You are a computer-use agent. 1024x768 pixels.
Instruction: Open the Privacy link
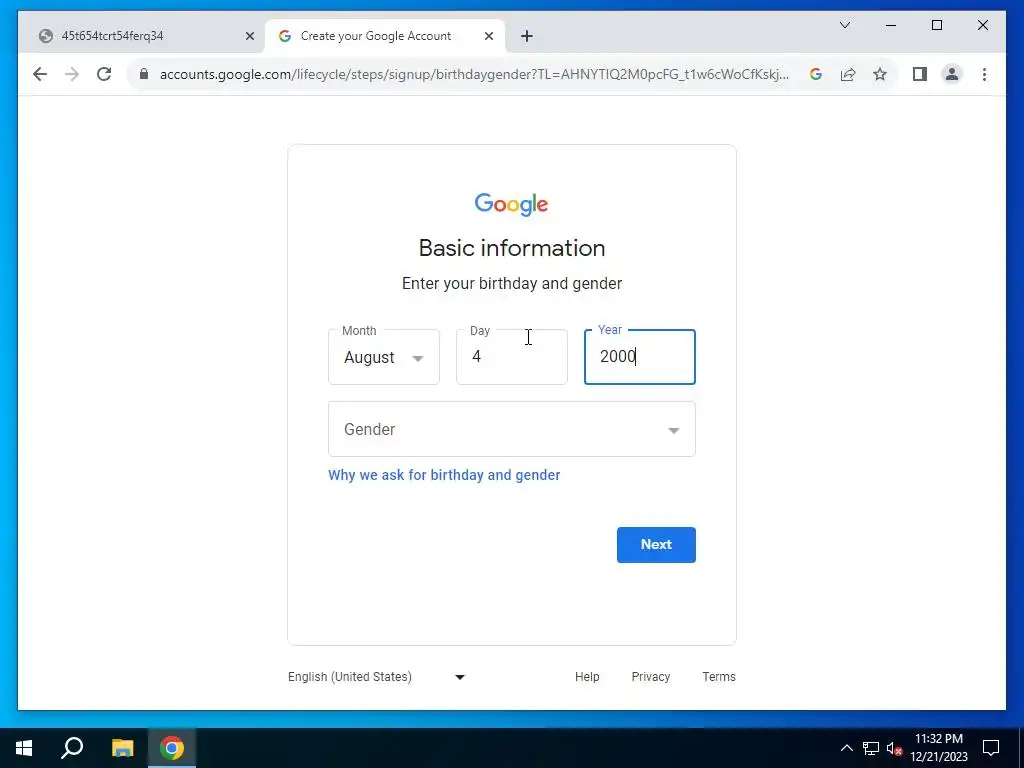(650, 677)
